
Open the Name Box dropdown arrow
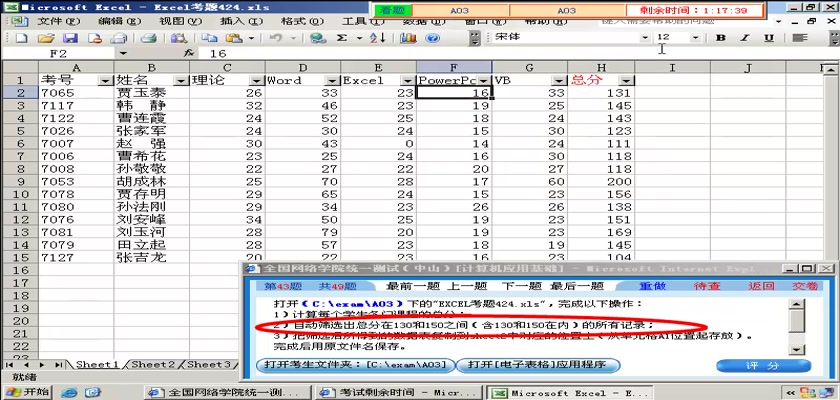click(x=123, y=53)
